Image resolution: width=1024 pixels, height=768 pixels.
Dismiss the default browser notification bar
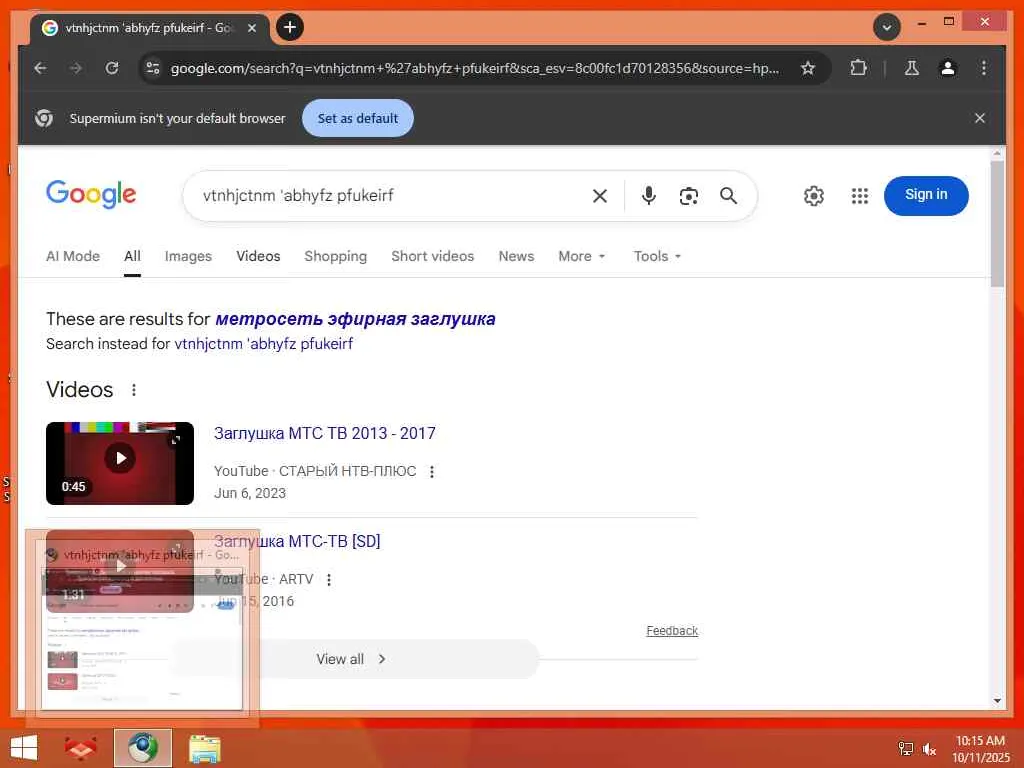980,118
